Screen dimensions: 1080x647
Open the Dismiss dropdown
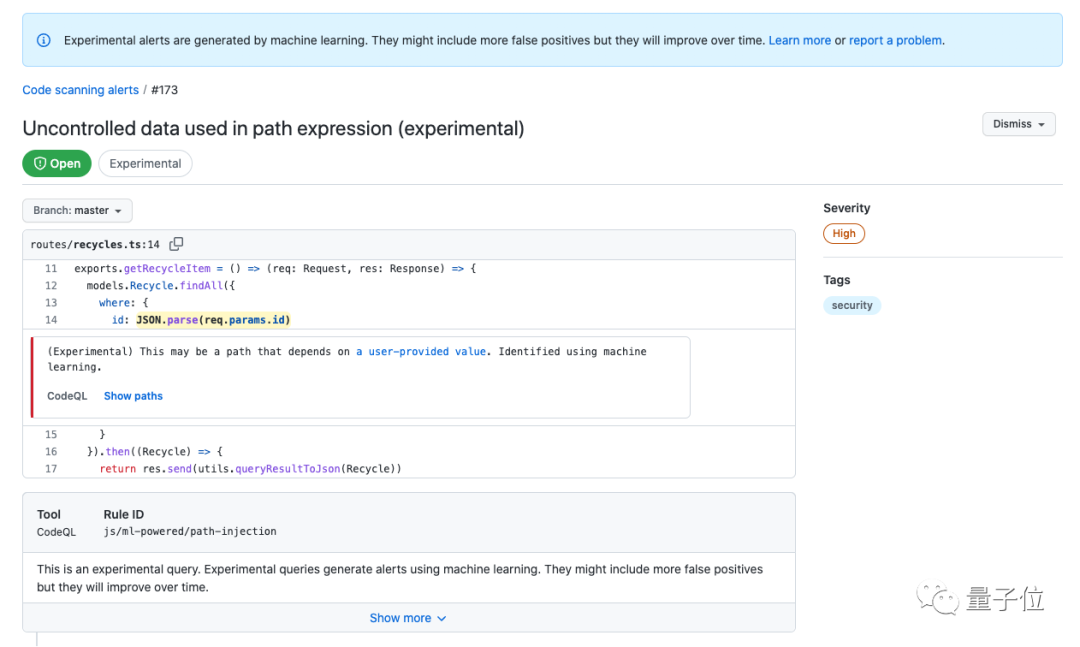1018,124
